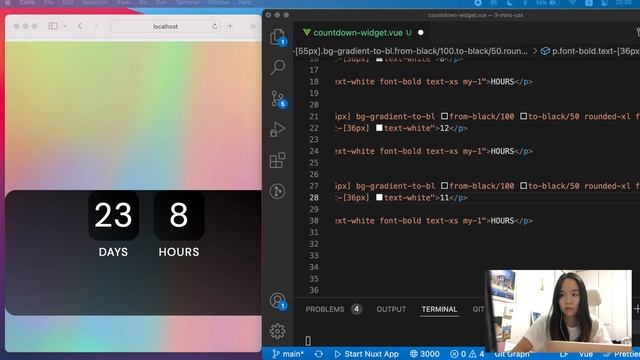The image size is (640, 360).
Task: Click to-black/50 color swatch on line 21
Action: tap(524, 116)
